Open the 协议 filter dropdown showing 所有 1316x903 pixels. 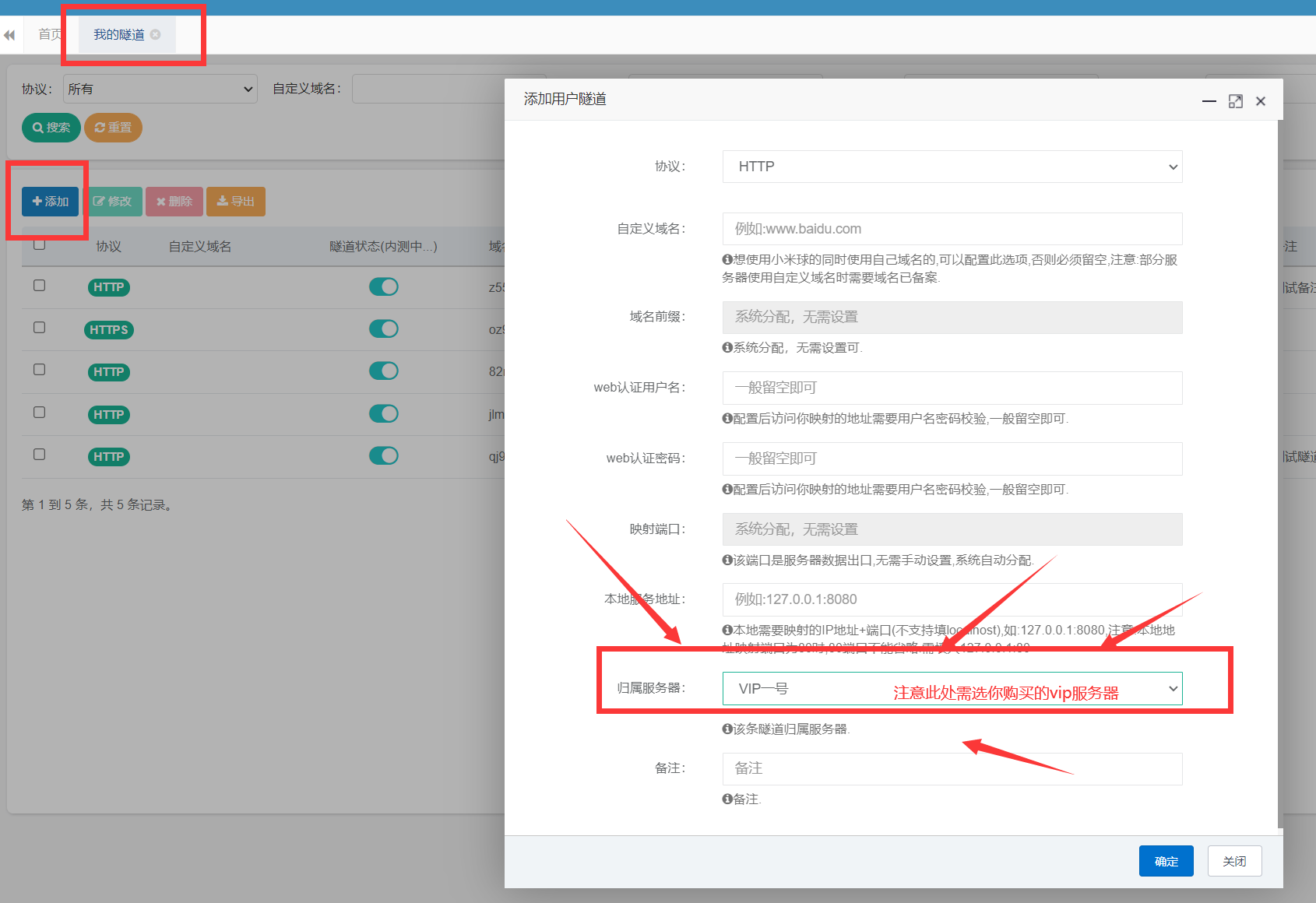(x=160, y=89)
